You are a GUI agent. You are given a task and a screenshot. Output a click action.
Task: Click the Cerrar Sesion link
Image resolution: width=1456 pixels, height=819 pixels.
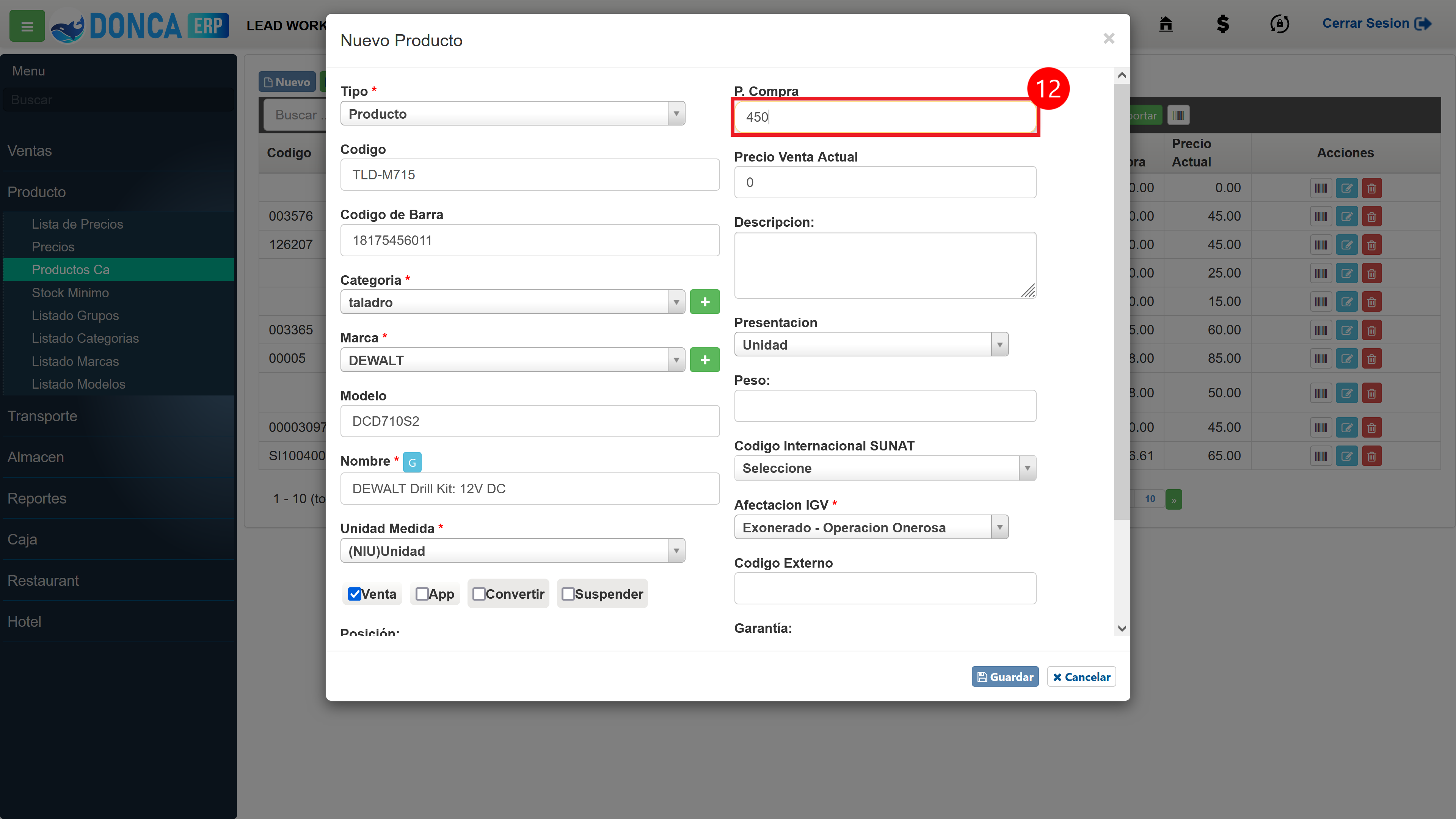[x=1376, y=23]
